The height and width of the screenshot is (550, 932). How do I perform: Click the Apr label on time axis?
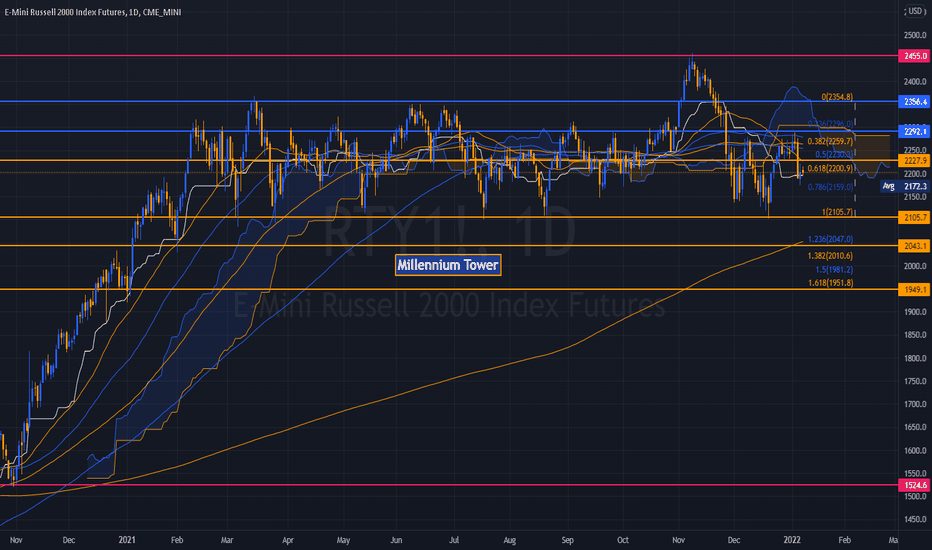pyautogui.click(x=288, y=540)
